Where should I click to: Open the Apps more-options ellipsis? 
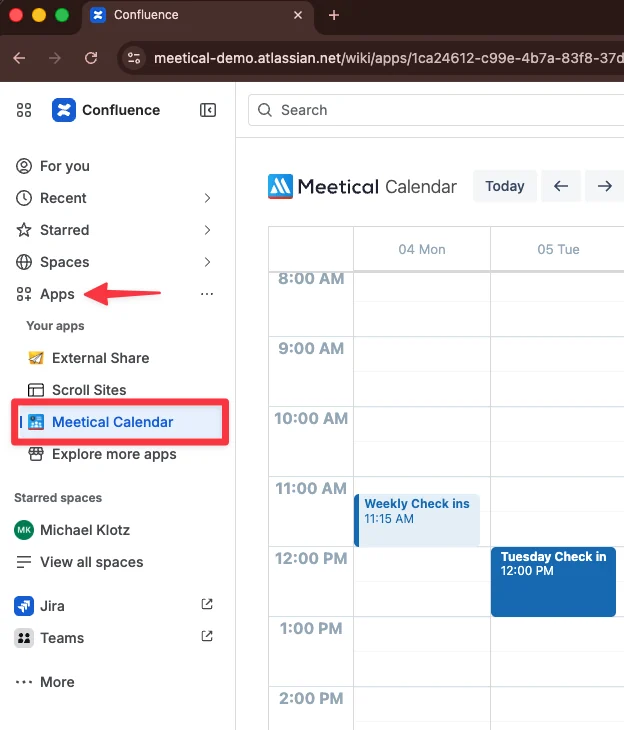(x=207, y=294)
